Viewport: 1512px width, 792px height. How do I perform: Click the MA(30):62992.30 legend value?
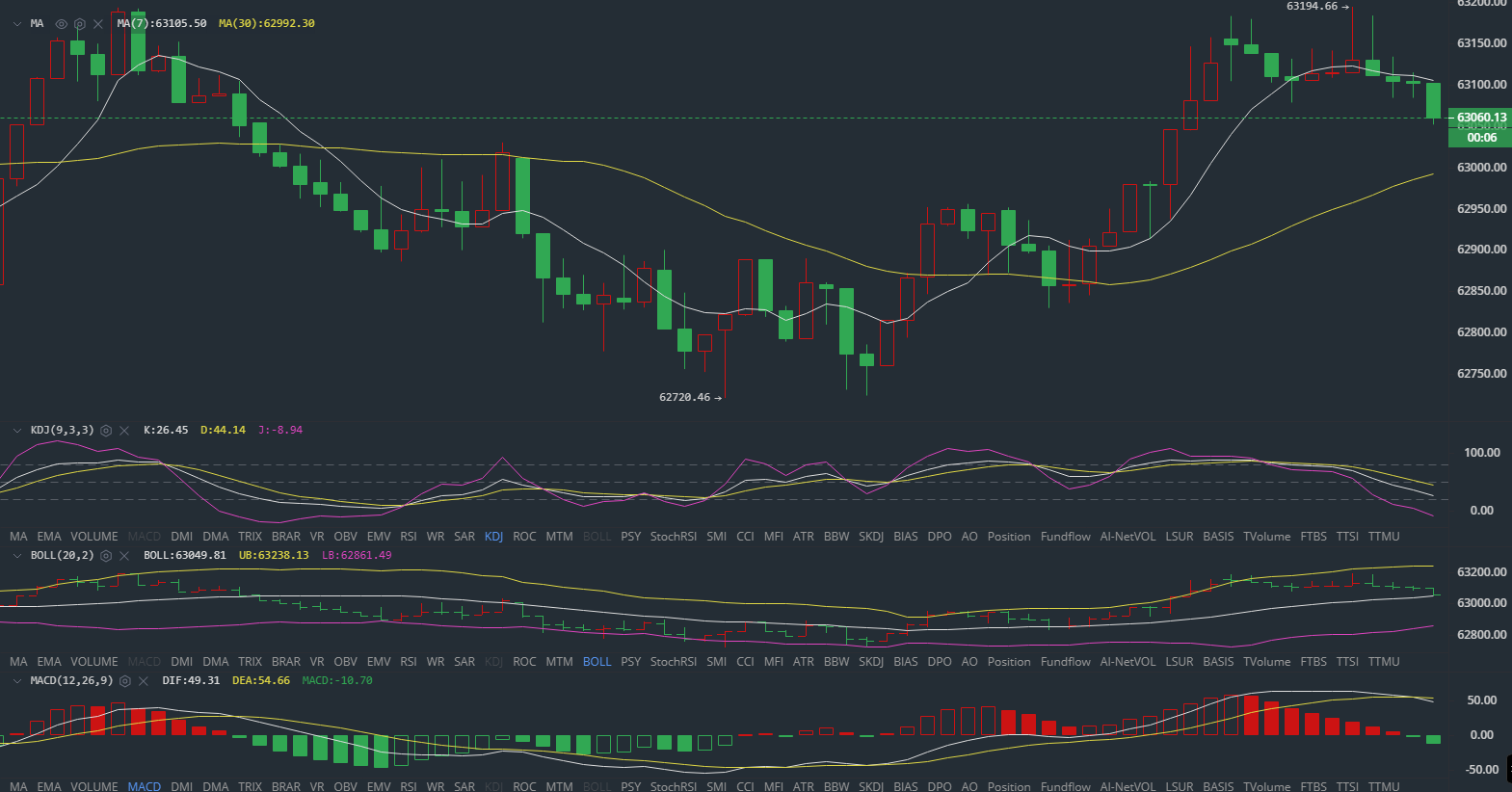267,23
